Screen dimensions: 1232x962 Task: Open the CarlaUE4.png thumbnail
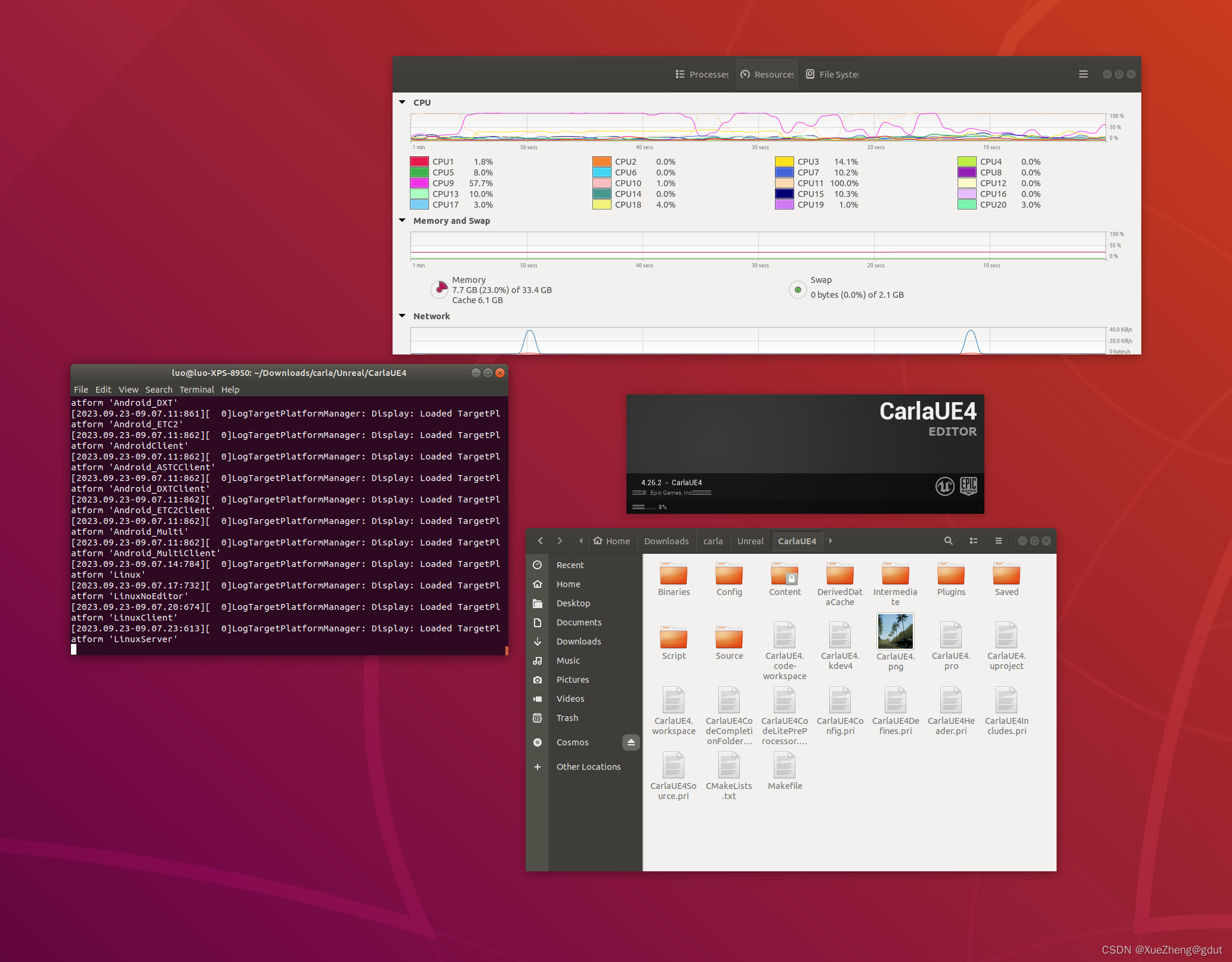[x=896, y=631]
